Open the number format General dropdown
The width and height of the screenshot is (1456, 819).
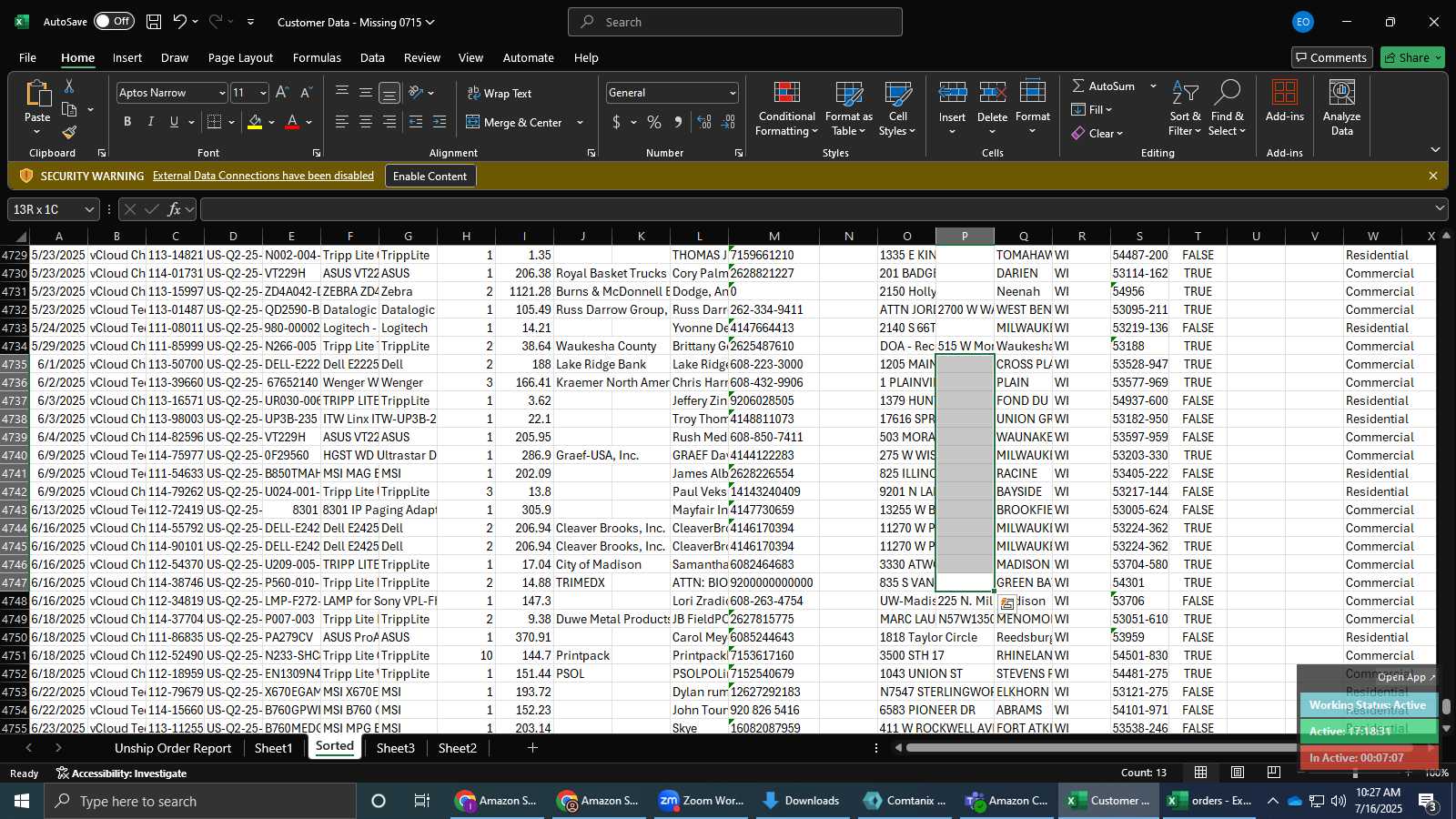[x=732, y=93]
